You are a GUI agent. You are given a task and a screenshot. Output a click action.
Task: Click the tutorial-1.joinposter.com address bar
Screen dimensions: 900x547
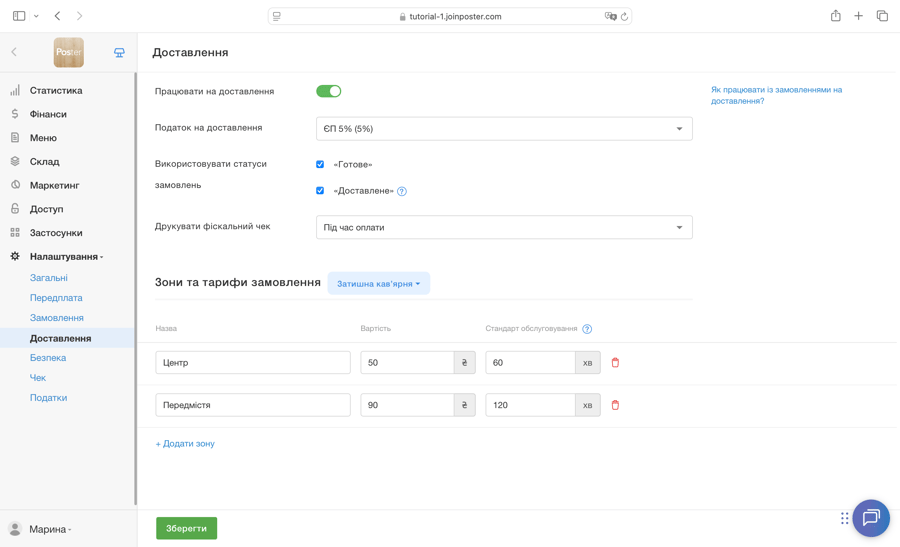tap(450, 17)
